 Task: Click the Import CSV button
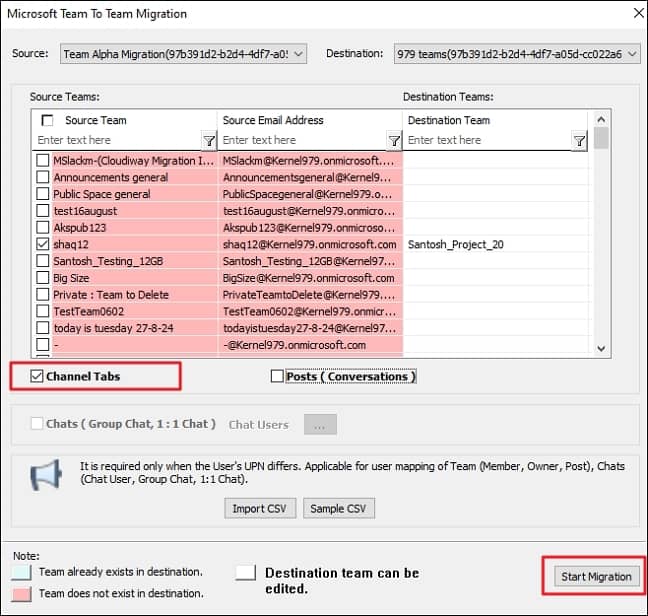coord(260,508)
